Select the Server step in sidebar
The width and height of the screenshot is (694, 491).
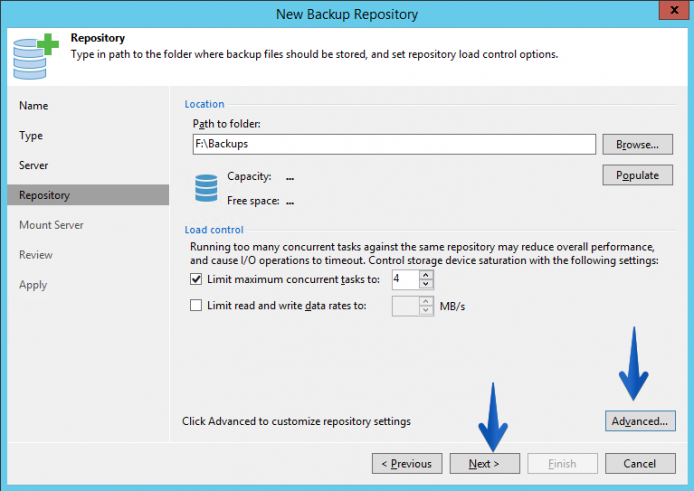click(34, 165)
